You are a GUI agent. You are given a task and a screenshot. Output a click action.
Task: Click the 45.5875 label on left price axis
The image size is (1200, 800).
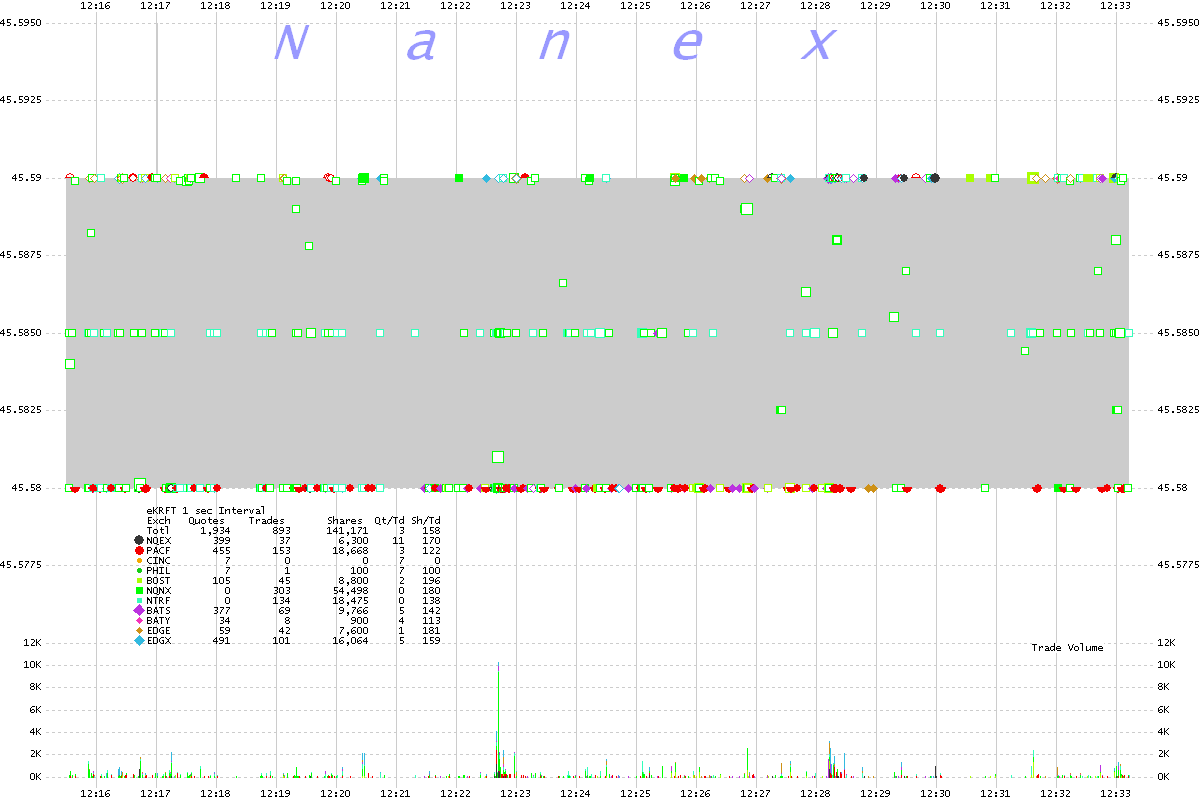[x=21, y=255]
